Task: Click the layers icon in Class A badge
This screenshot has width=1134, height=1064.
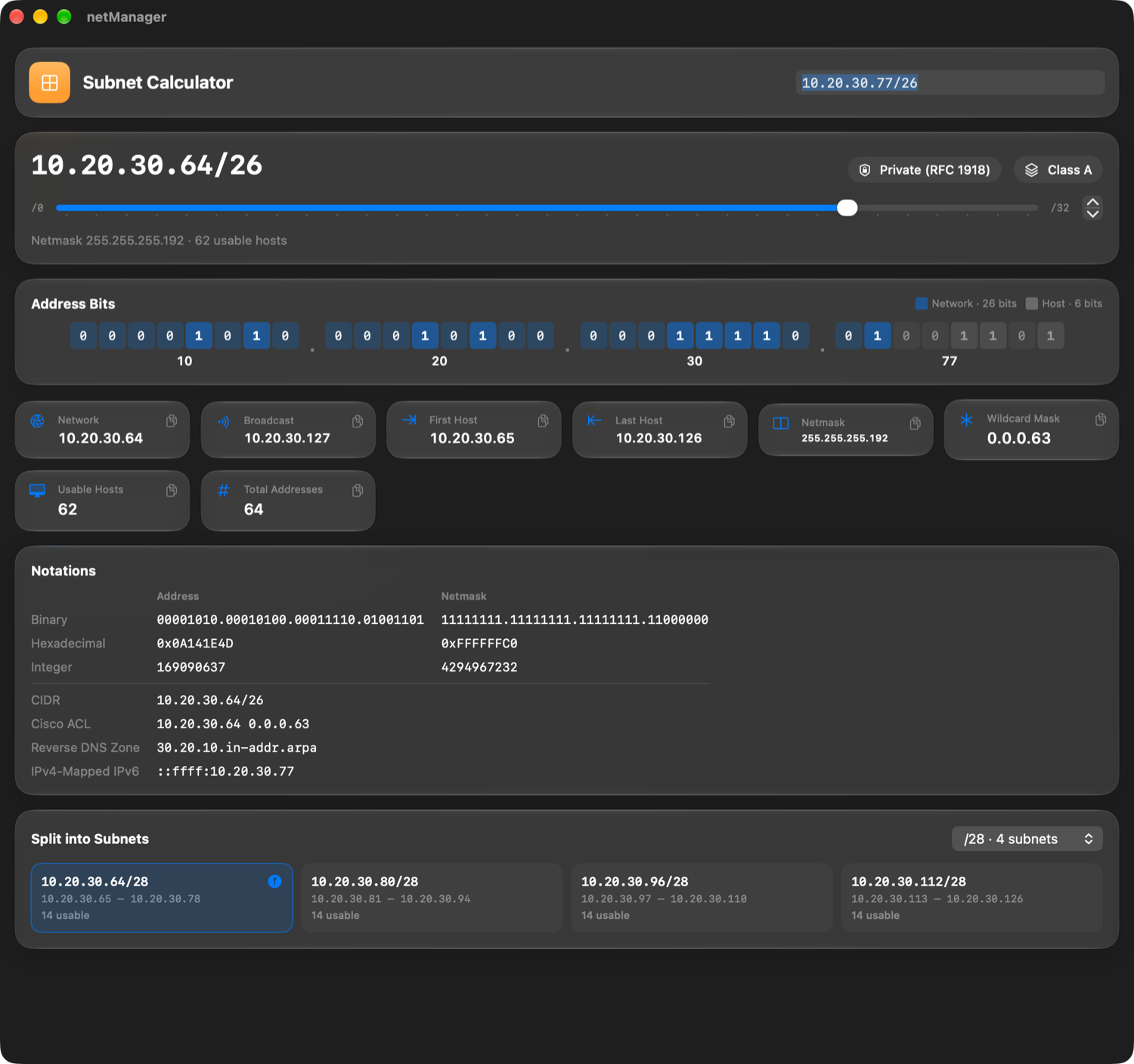Action: pyautogui.click(x=1031, y=170)
